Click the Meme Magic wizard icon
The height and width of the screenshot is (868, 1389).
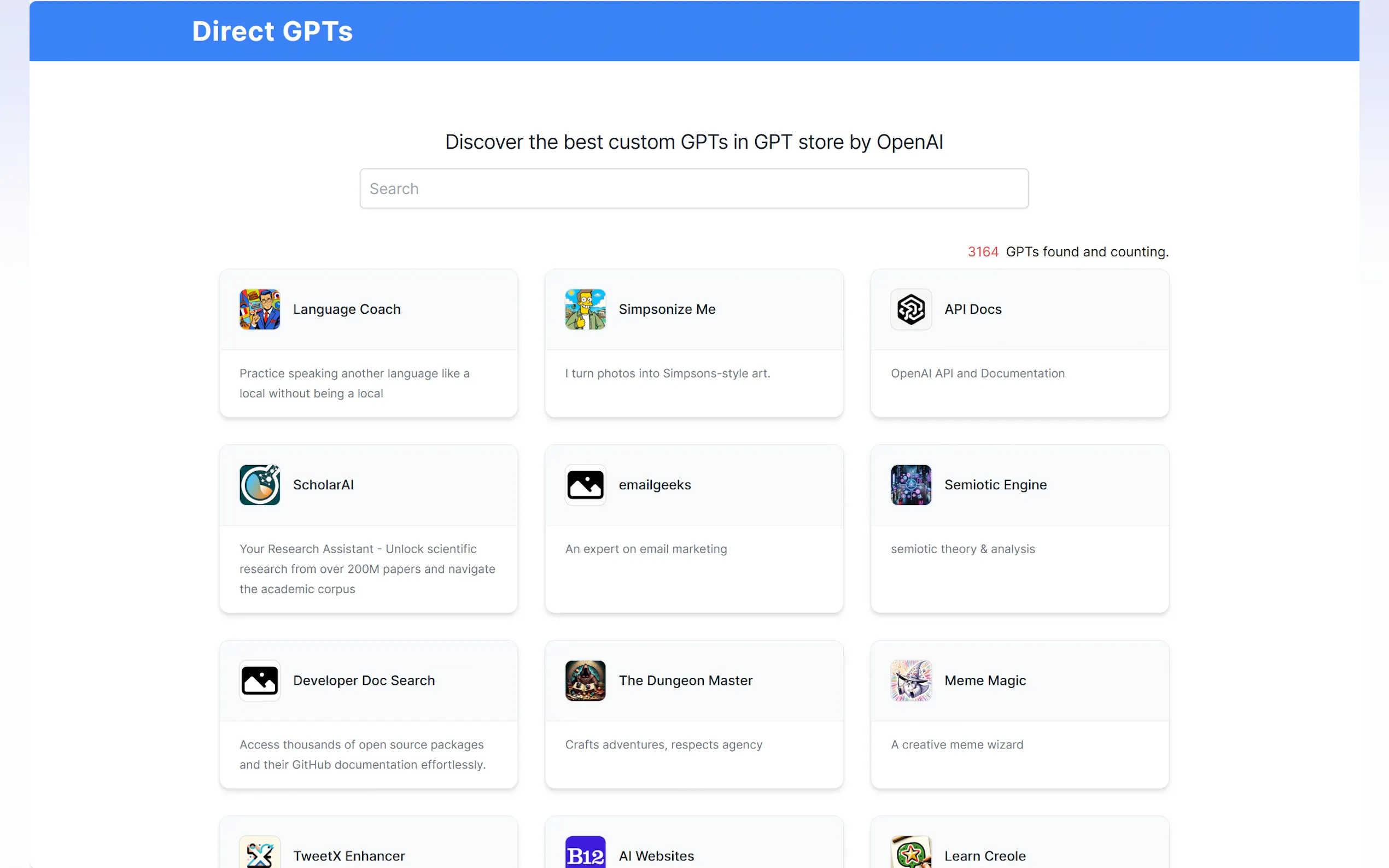pyautogui.click(x=911, y=681)
